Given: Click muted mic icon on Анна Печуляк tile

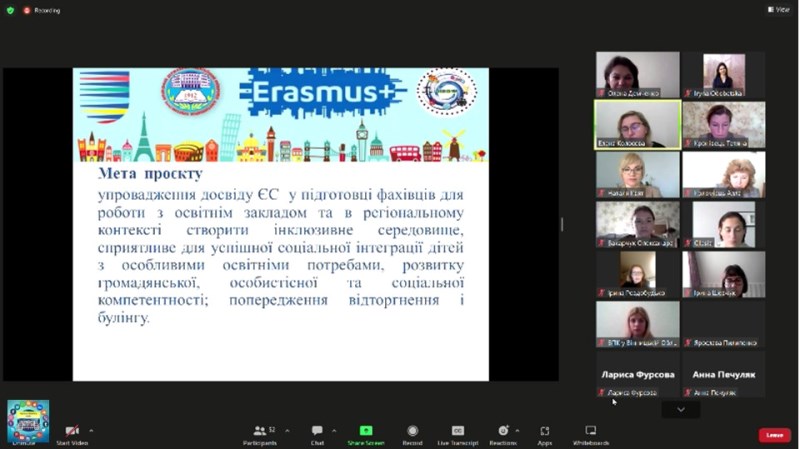Looking at the screenshot, I should (x=688, y=392).
